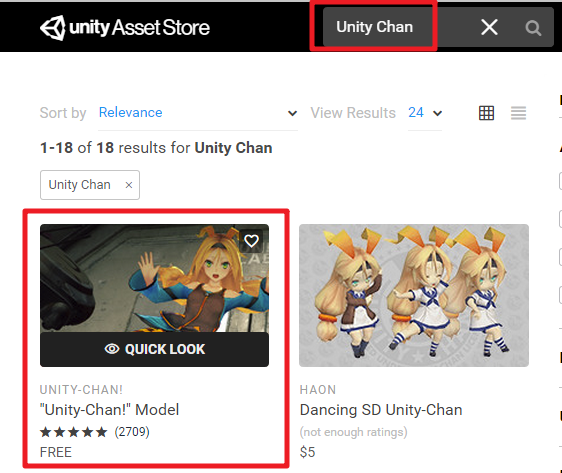Click the chevron beside Relevance
Screen dimensions: 562x473
click(292, 114)
